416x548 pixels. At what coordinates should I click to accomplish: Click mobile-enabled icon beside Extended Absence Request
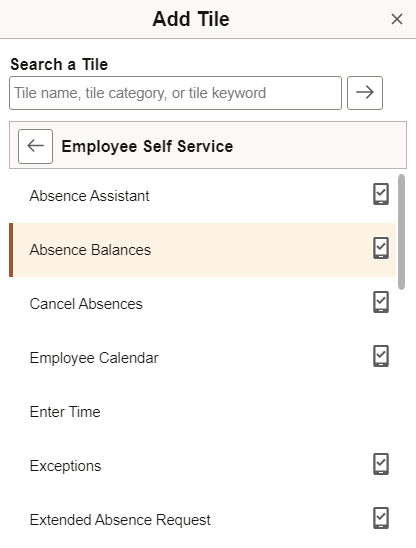coord(381,518)
